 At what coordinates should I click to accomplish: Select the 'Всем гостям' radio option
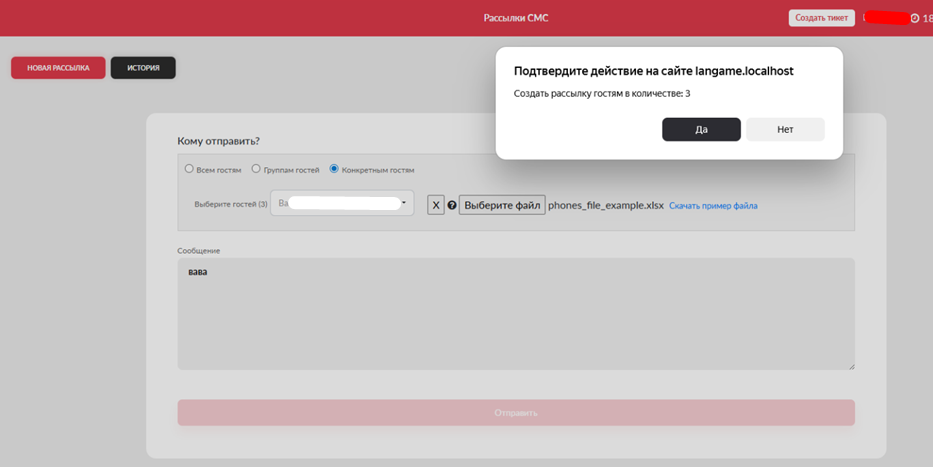(189, 169)
